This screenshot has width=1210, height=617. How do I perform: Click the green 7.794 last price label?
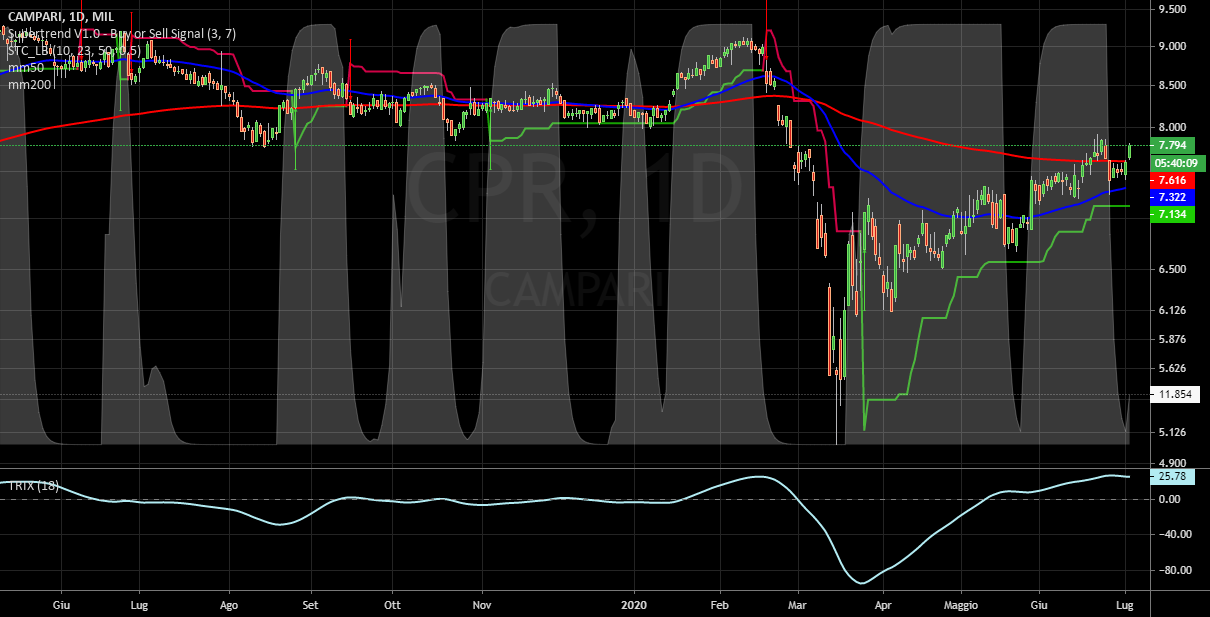click(1172, 145)
